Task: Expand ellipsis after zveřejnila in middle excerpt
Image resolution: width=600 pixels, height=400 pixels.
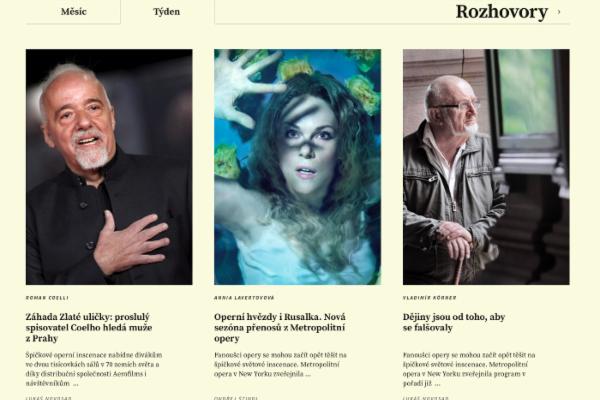Action: [308, 374]
